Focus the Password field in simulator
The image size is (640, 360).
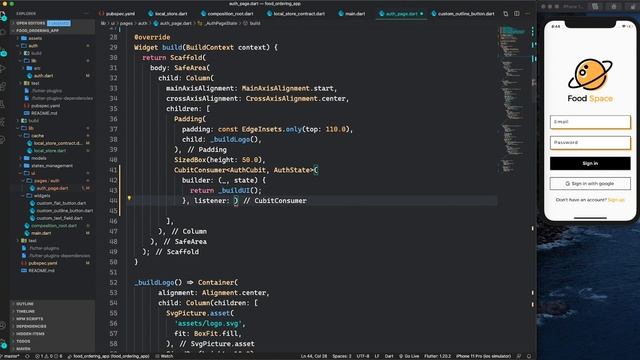coord(590,142)
